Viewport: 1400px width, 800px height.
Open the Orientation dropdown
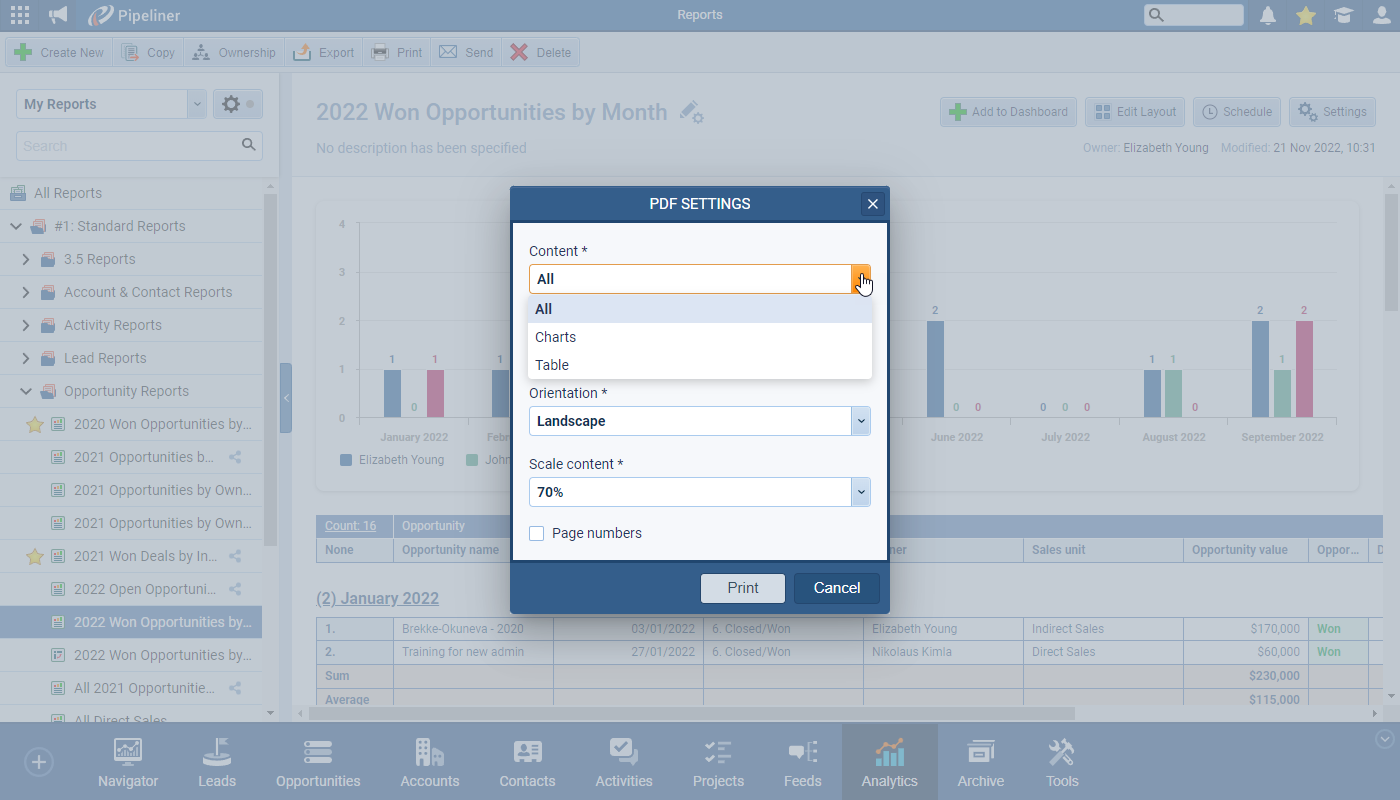860,421
